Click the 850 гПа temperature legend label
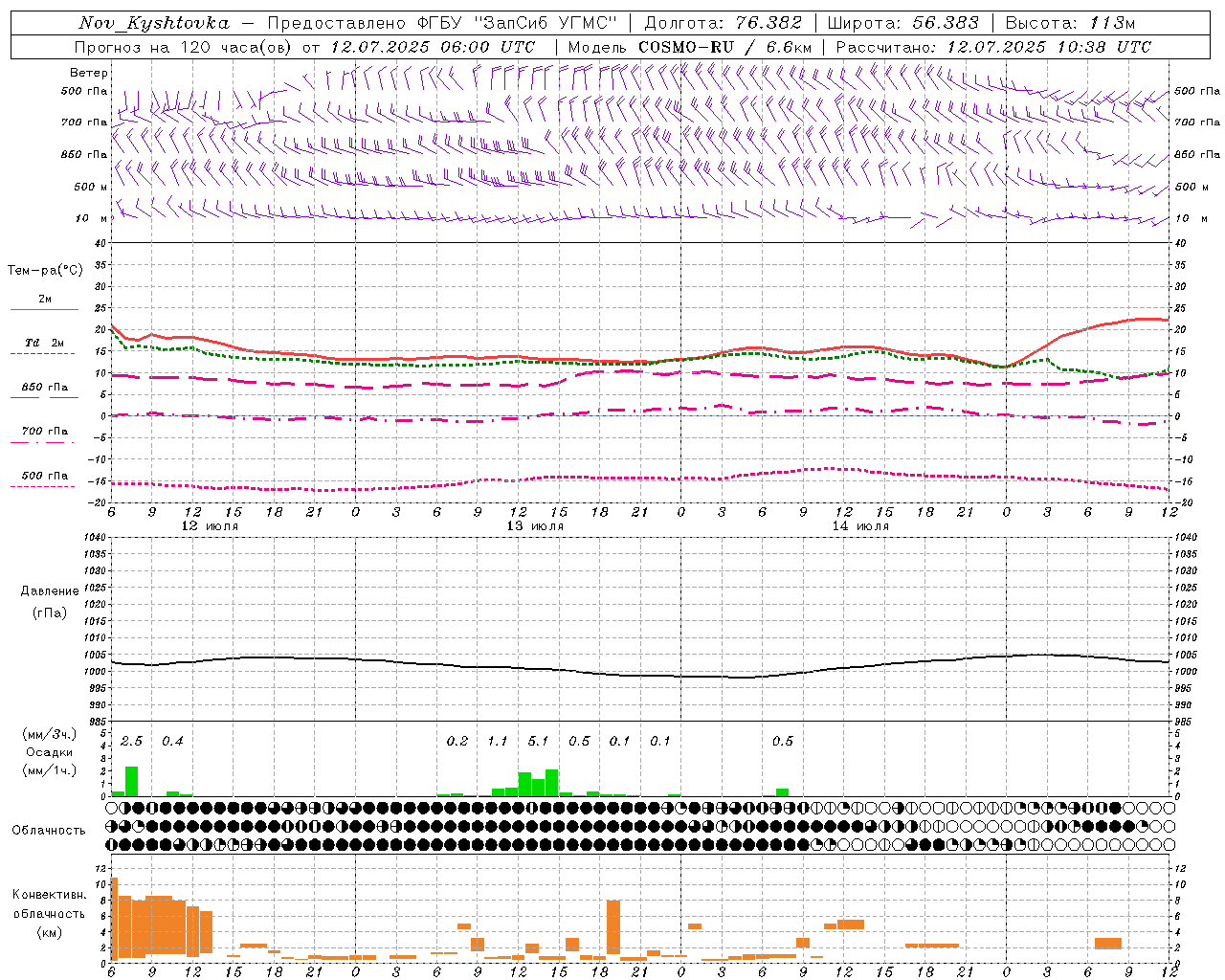Image resolution: width=1225 pixels, height=980 pixels. [45, 387]
